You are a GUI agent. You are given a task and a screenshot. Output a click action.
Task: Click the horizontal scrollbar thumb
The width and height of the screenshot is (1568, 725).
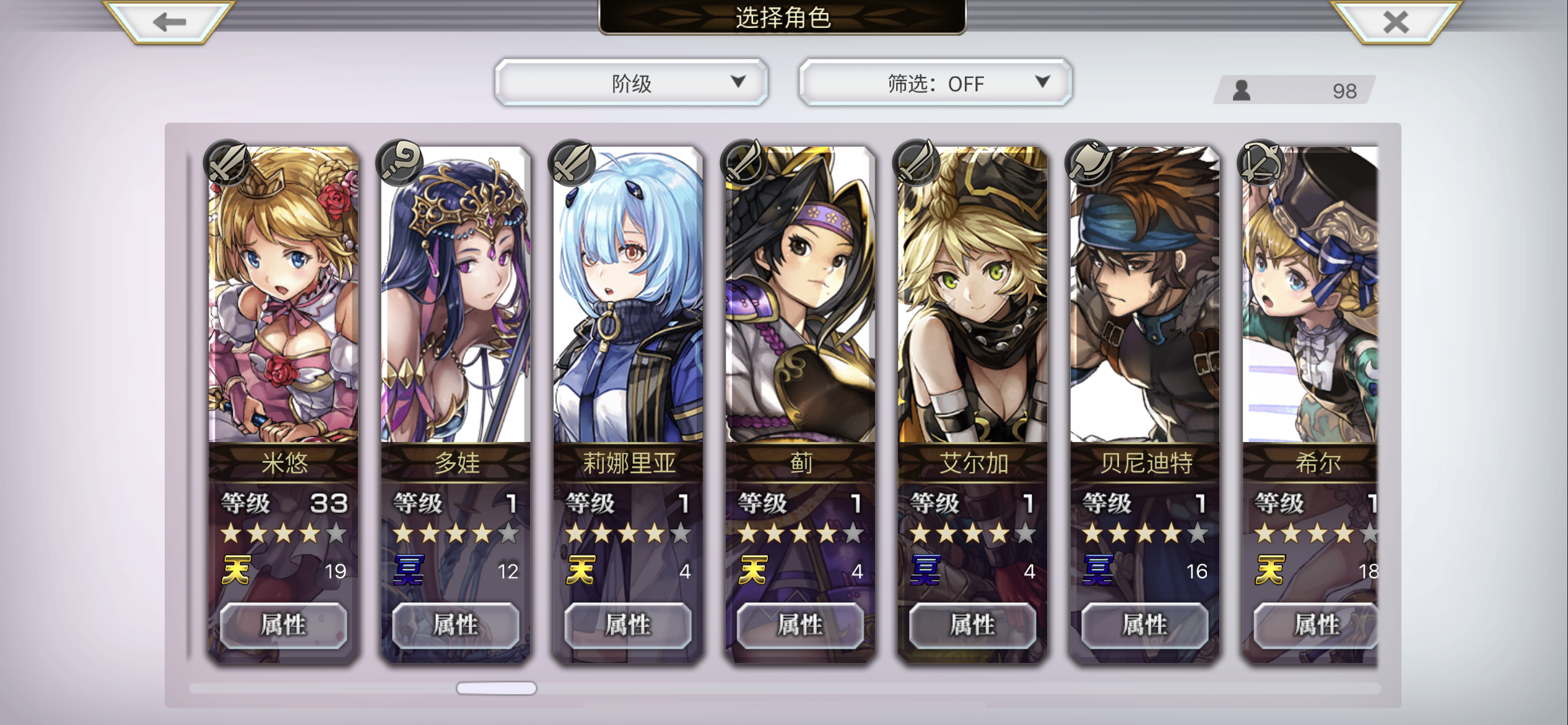tap(497, 688)
